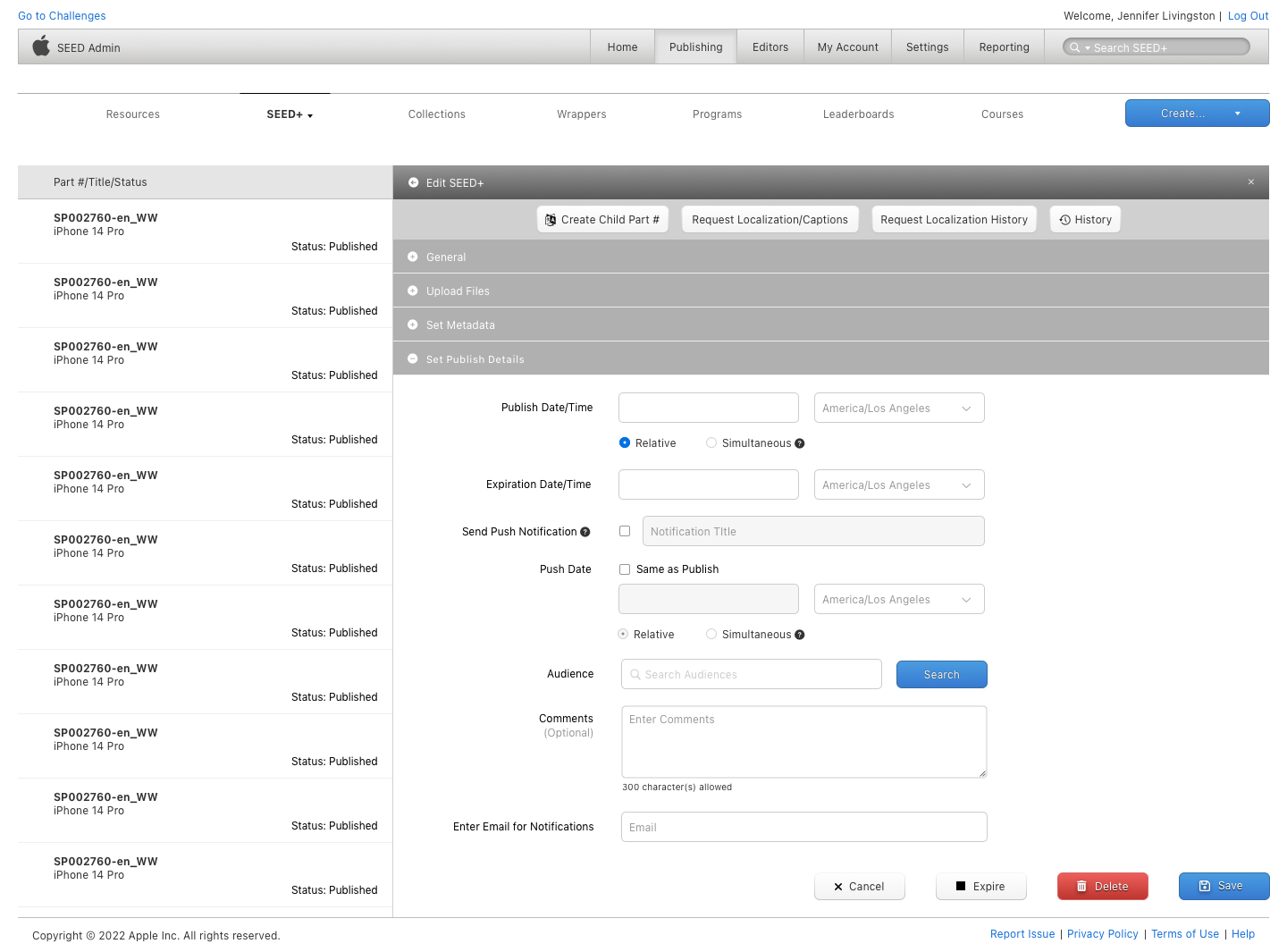Enable the Send Push Notification checkbox
Viewport: 1287px width, 952px height.
pyautogui.click(x=625, y=531)
